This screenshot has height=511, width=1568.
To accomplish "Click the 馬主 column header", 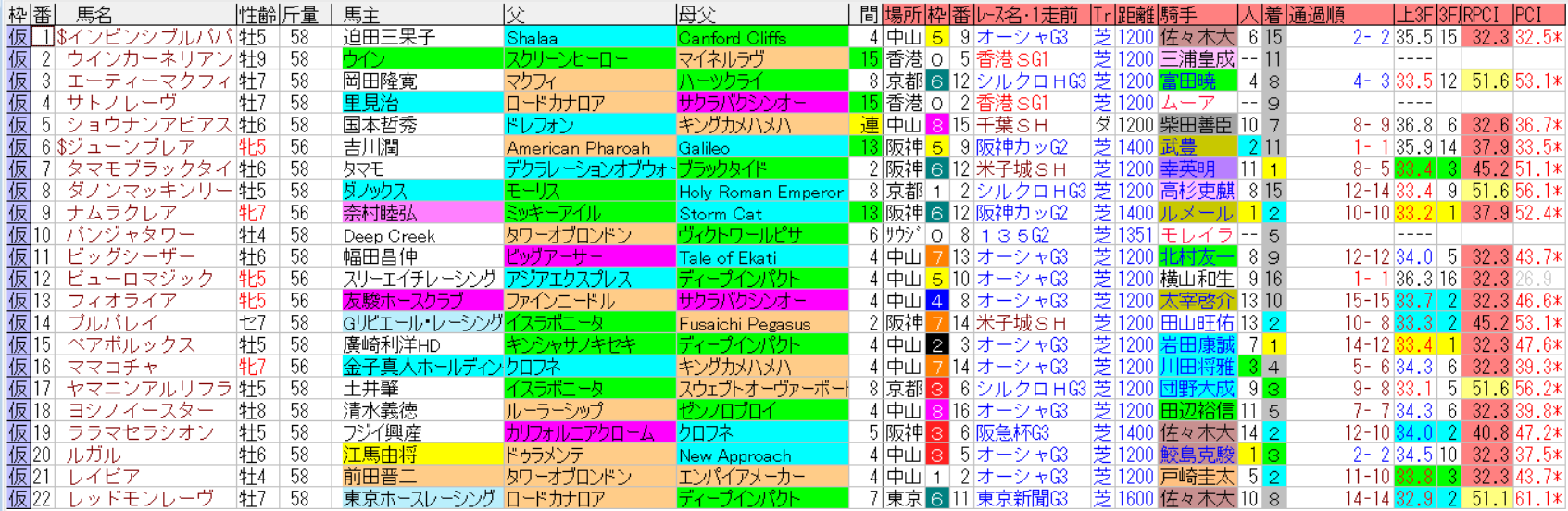I will [361, 14].
